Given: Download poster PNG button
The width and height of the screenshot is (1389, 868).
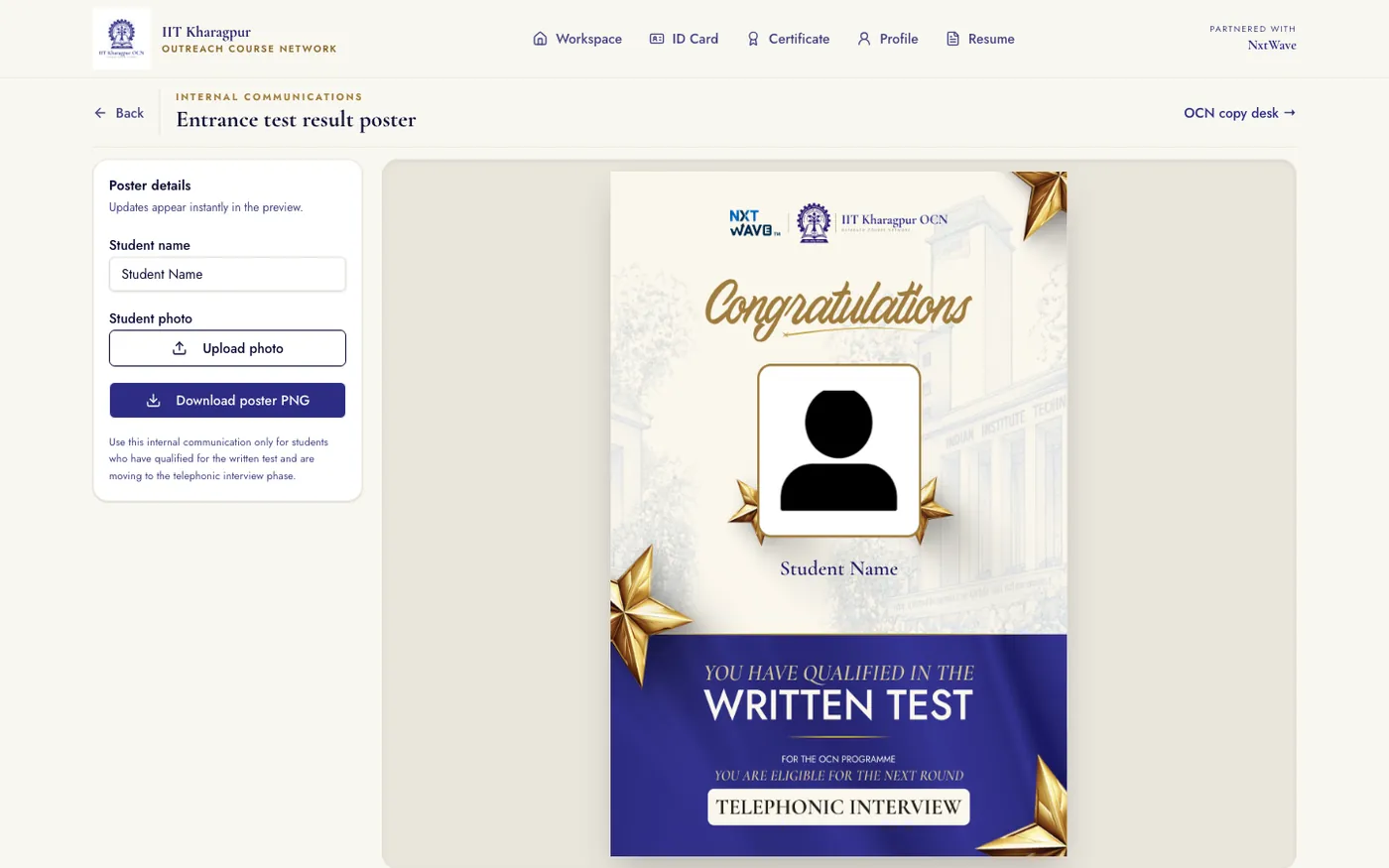Looking at the screenshot, I should [x=227, y=401].
